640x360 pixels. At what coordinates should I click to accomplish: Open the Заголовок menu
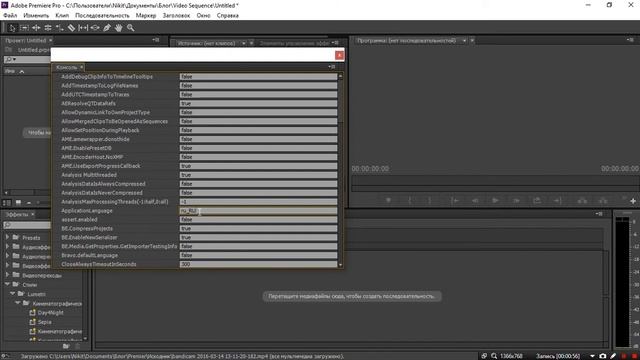pyautogui.click(x=176, y=16)
